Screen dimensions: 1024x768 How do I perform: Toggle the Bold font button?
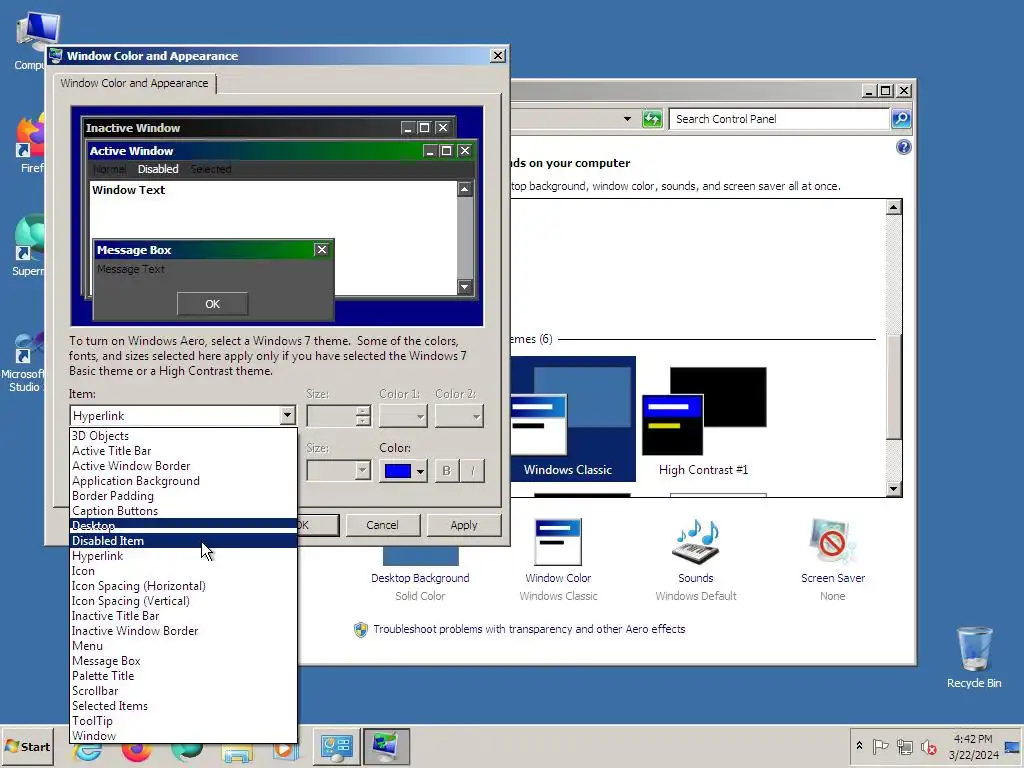(x=447, y=470)
